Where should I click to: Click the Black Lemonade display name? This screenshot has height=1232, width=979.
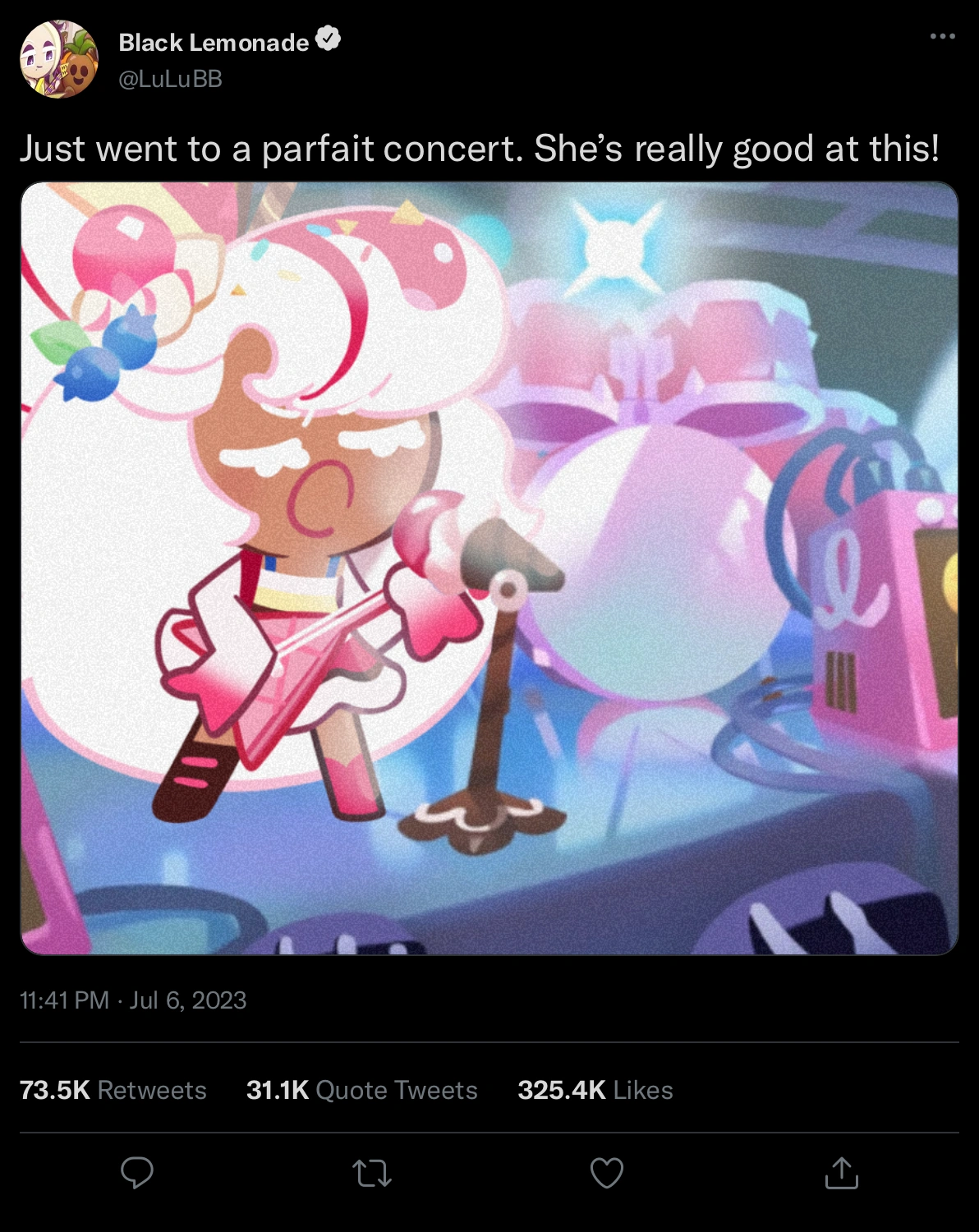click(214, 42)
